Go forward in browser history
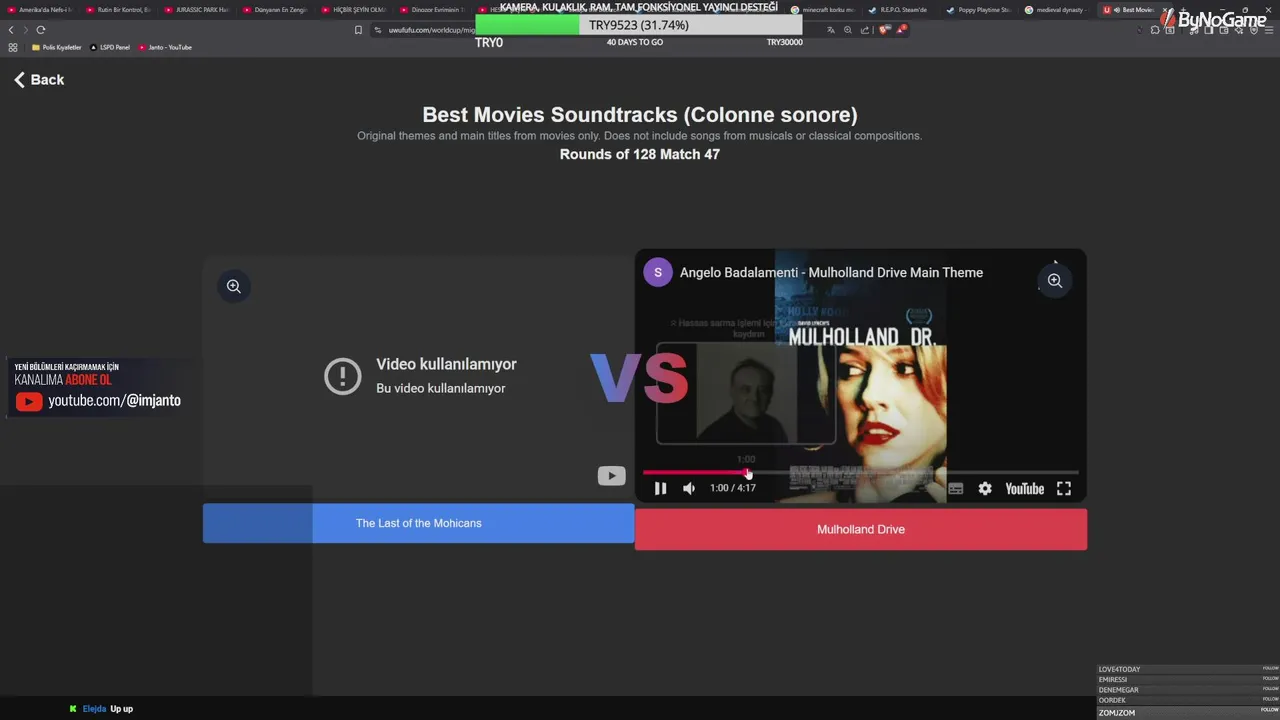The height and width of the screenshot is (720, 1280). click(26, 30)
